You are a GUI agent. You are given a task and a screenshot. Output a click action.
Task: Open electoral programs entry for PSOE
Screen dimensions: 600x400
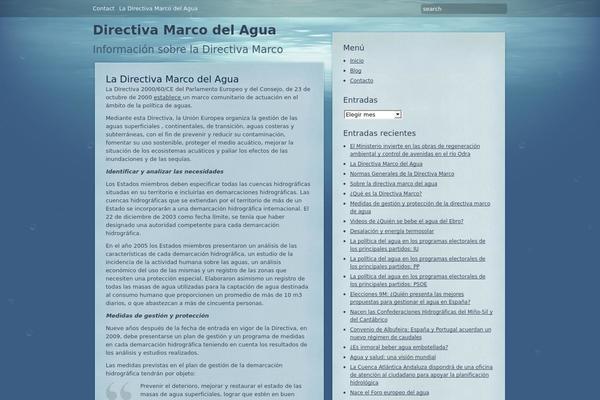(x=417, y=280)
